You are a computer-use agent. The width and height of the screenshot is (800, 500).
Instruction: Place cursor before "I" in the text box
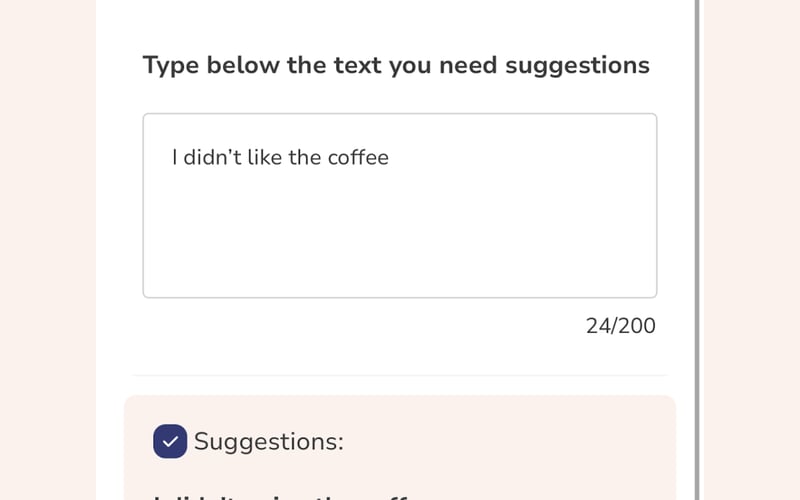coord(172,157)
